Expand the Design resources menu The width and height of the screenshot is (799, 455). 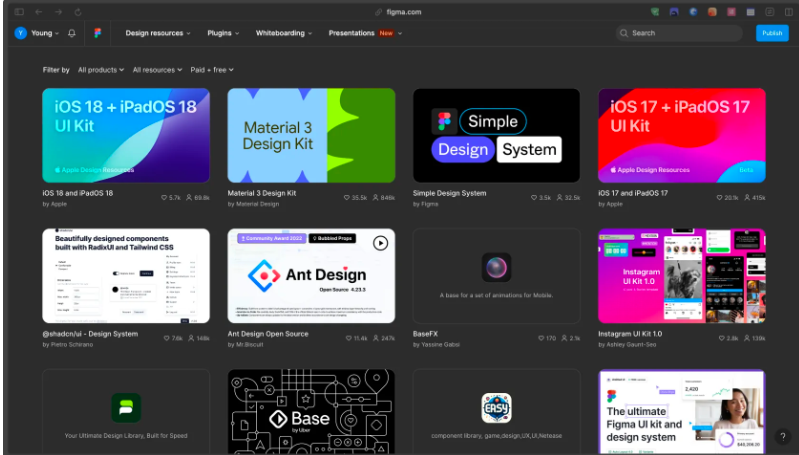point(158,33)
